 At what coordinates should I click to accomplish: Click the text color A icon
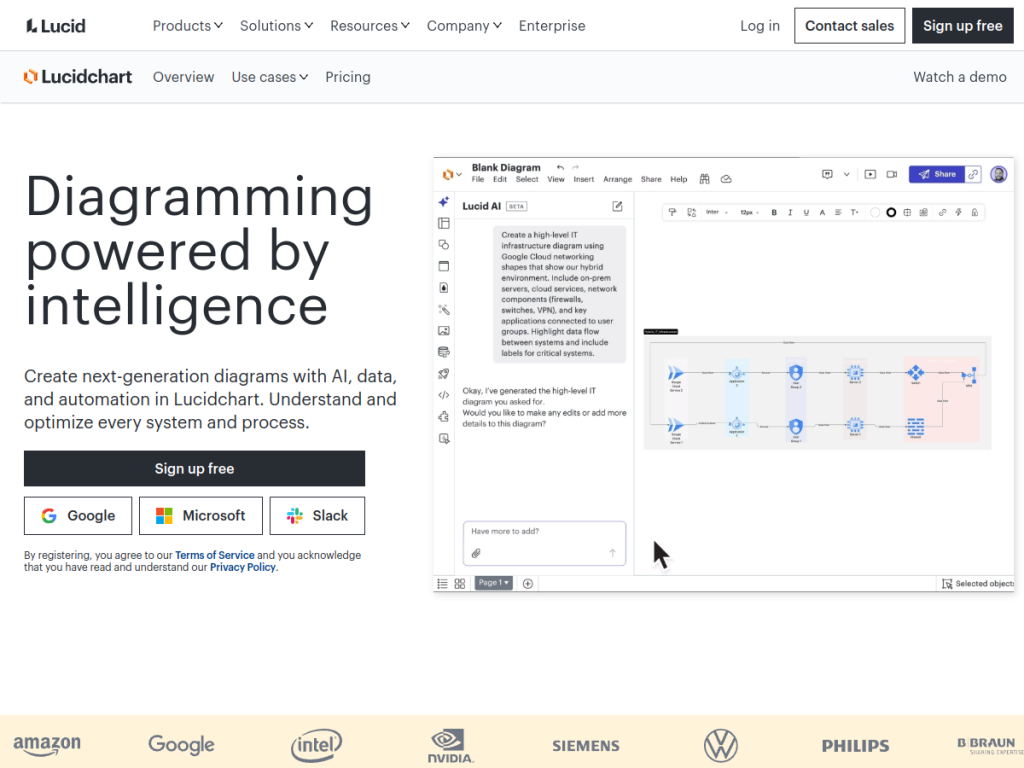[822, 212]
